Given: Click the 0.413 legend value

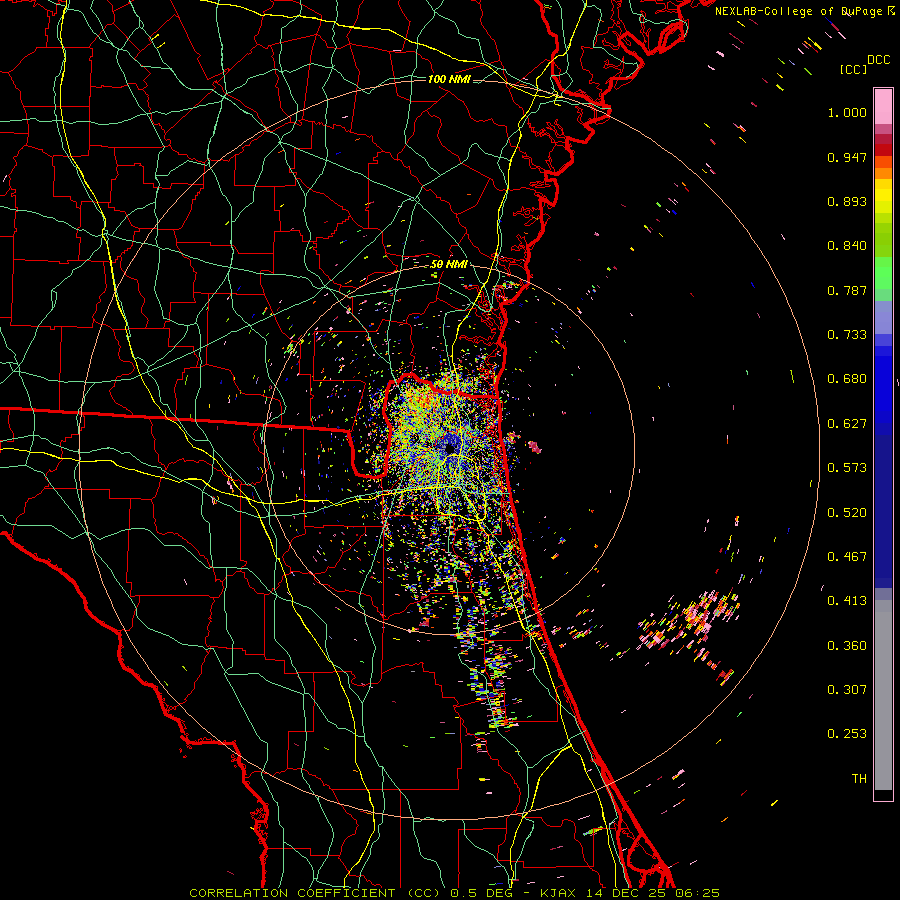Looking at the screenshot, I should (x=847, y=601).
